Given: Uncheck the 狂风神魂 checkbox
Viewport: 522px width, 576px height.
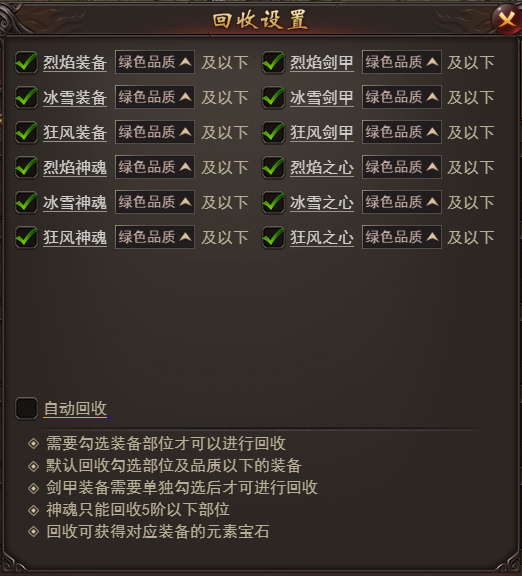Looking at the screenshot, I should [x=26, y=237].
